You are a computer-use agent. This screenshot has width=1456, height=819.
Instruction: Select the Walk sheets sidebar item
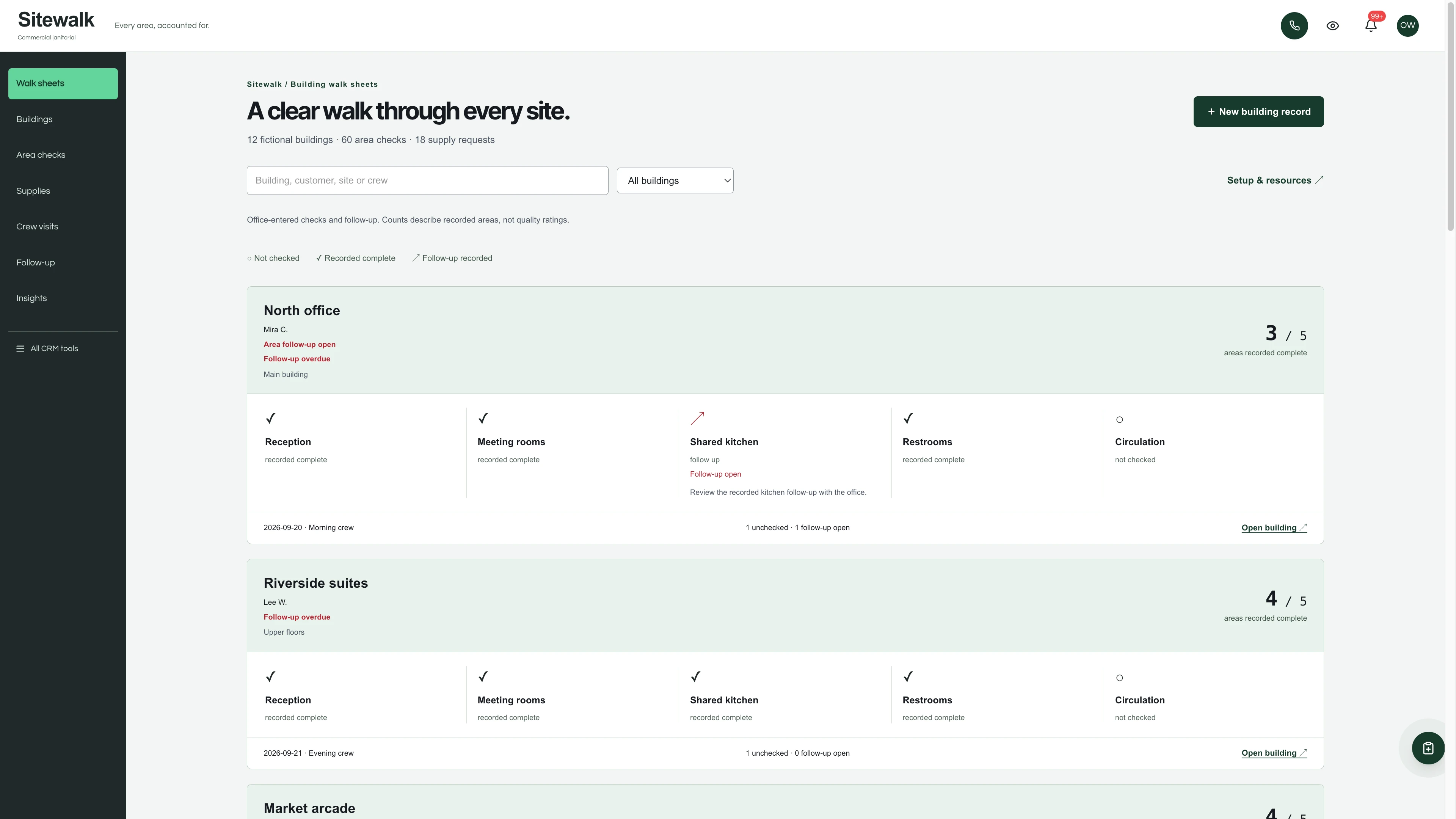[x=63, y=84]
